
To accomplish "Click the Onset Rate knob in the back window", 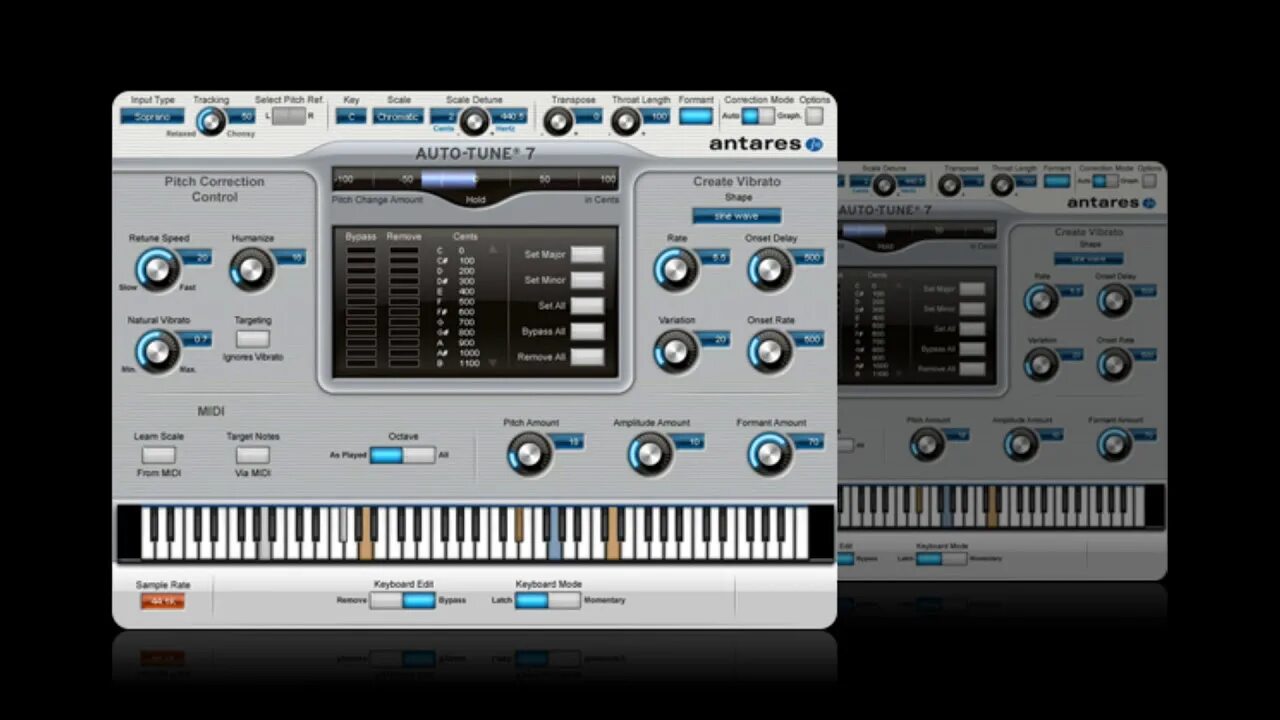I will click(x=1114, y=365).
